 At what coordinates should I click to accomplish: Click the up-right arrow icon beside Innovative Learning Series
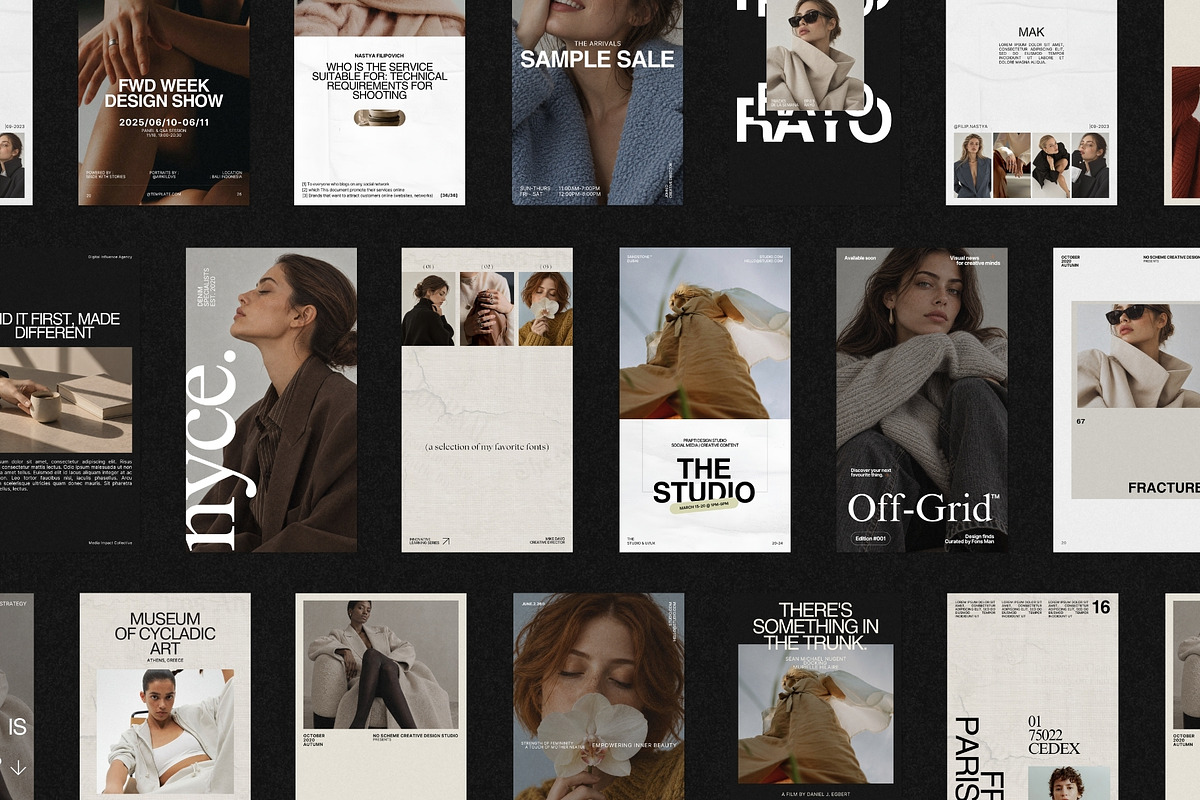[446, 541]
